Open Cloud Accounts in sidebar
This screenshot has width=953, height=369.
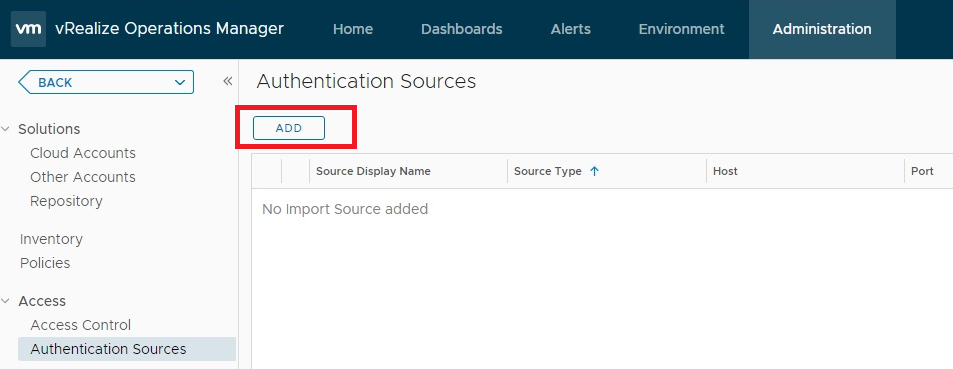click(x=83, y=153)
